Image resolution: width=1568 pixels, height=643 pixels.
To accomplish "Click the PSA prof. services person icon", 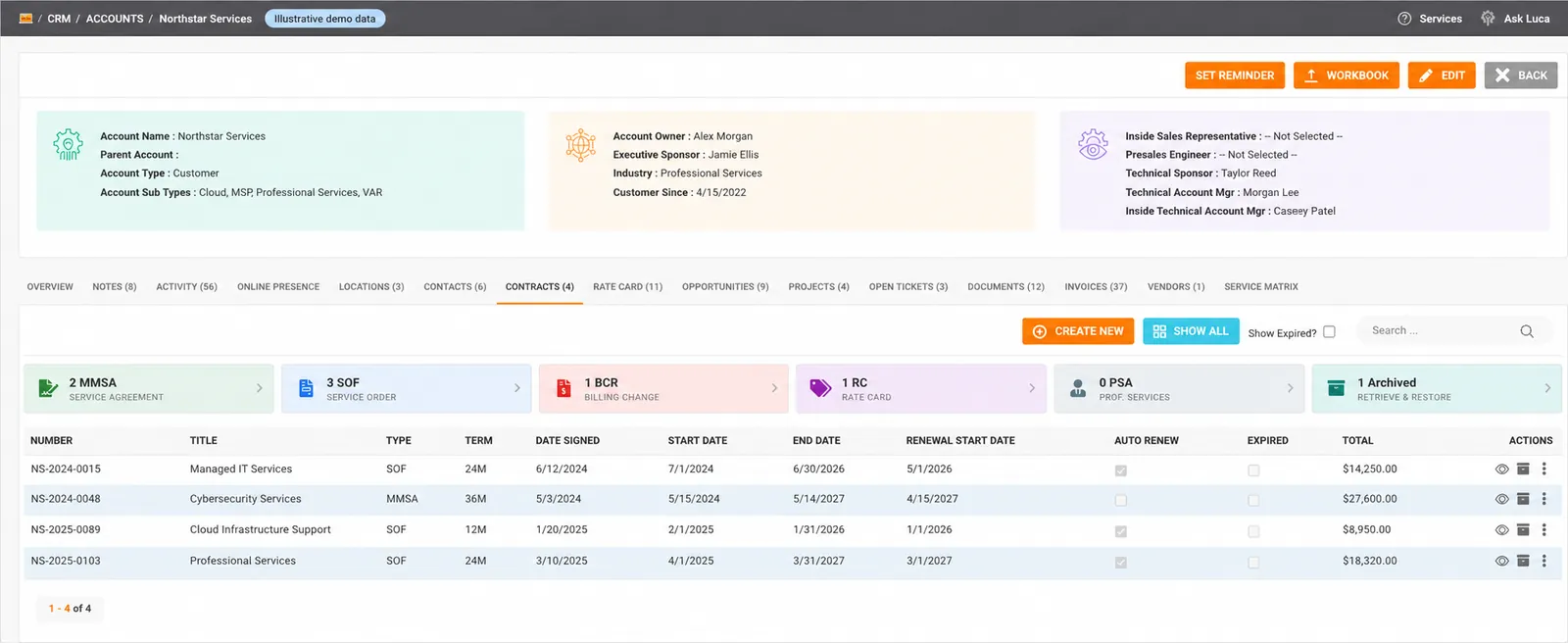I will click(x=1078, y=388).
